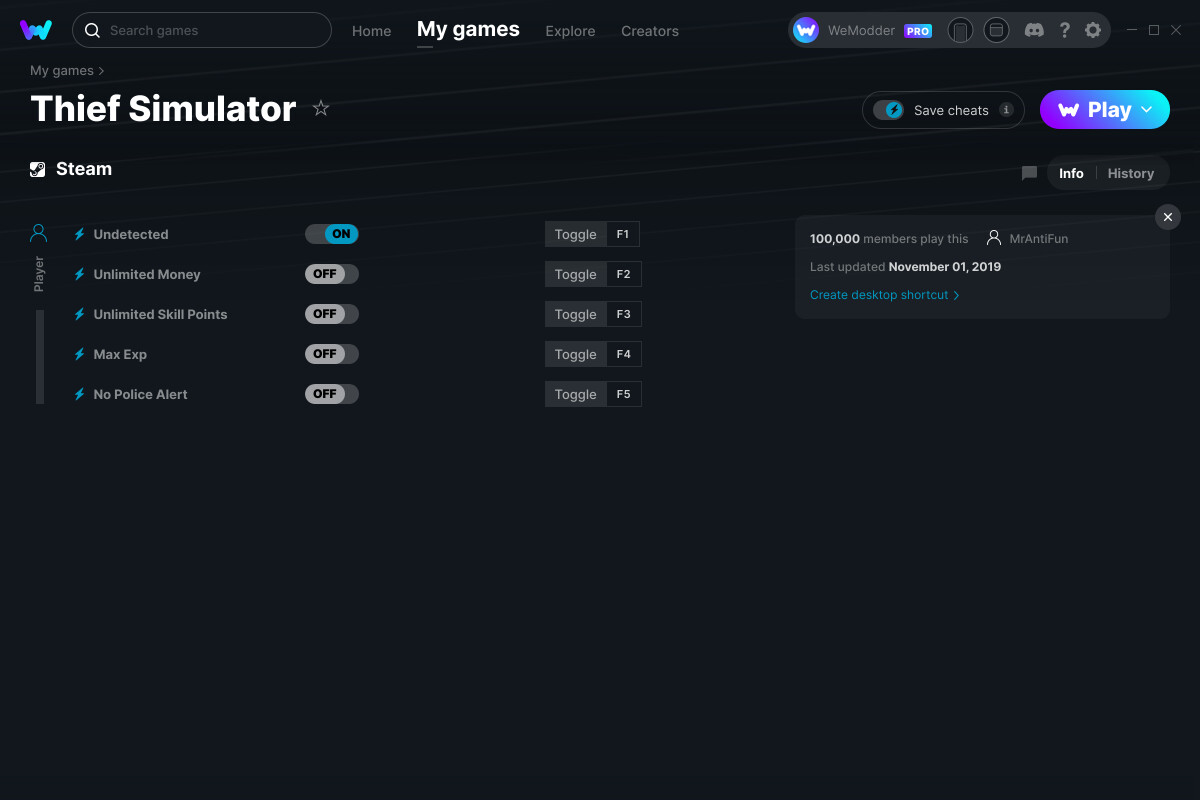Close the info panel
This screenshot has width=1200, height=800.
click(1168, 217)
